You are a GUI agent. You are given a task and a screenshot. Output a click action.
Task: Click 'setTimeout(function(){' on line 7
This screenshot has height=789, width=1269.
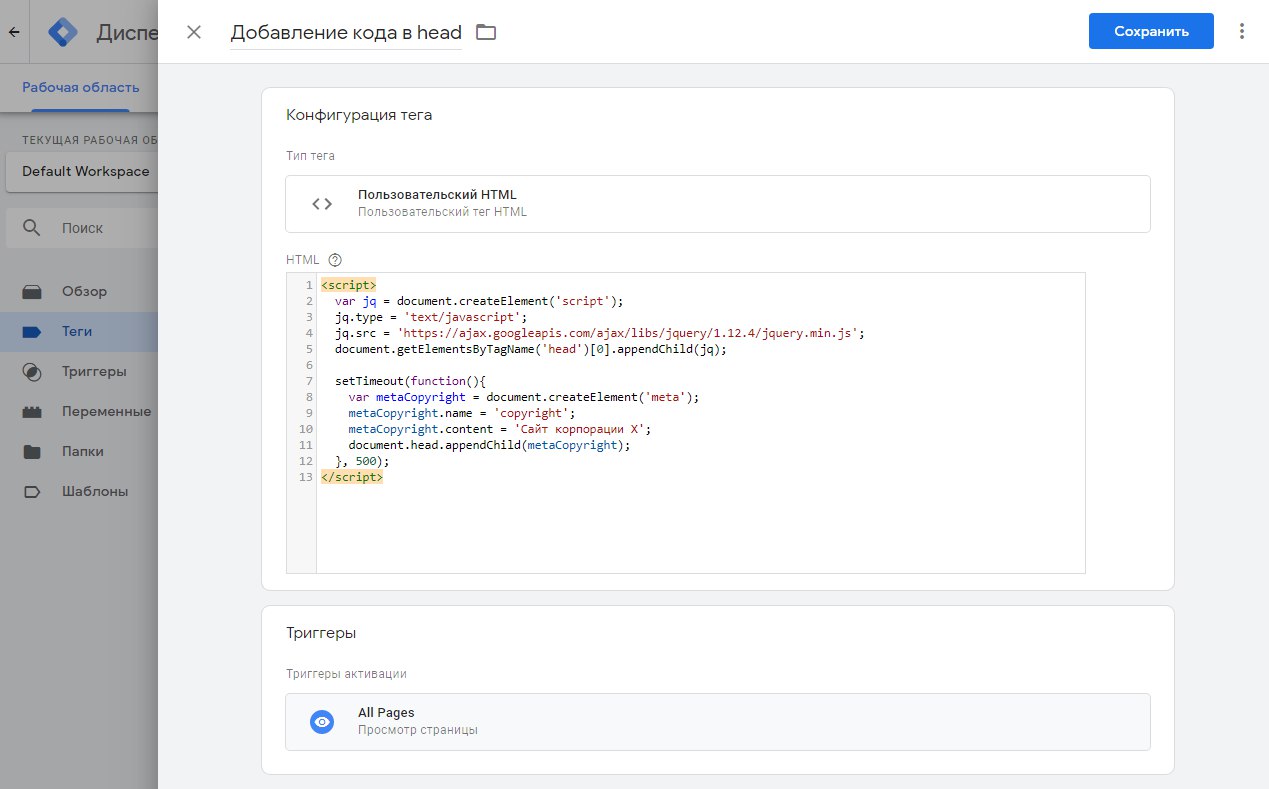410,381
